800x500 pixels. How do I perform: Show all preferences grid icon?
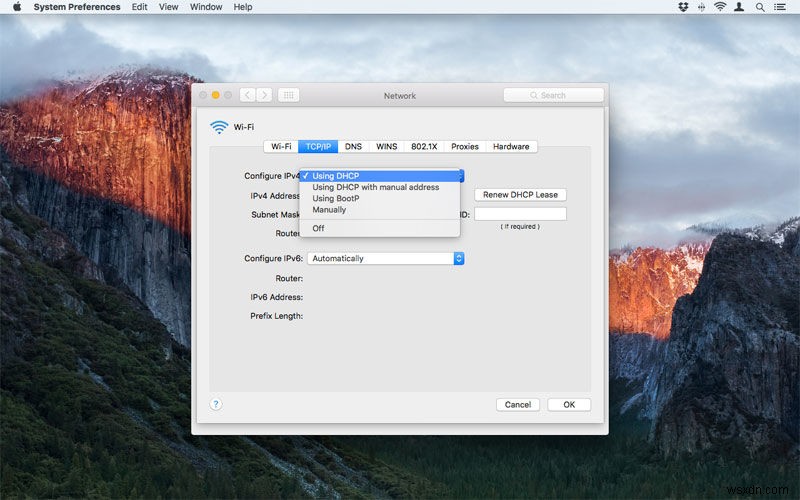288,95
